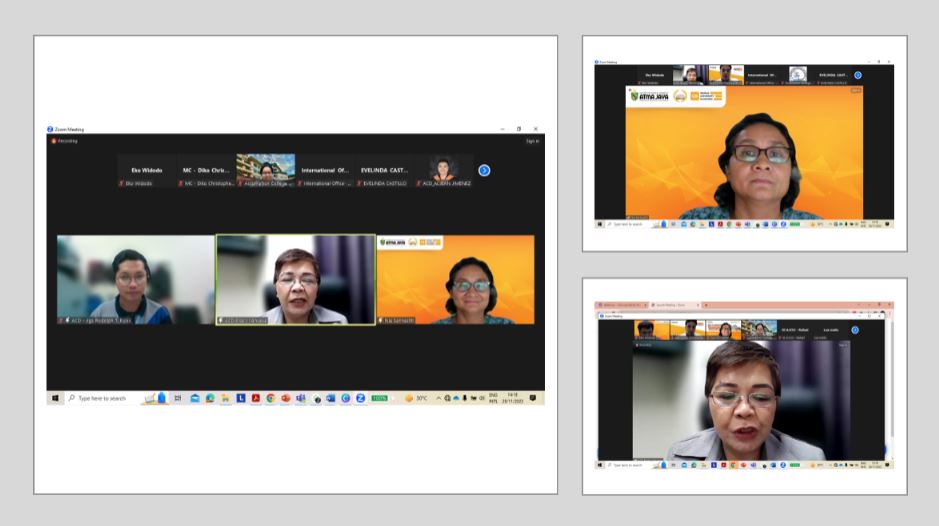This screenshot has width=939, height=526.
Task: Click the Recording indicator in main Zoom window
Action: (x=65, y=141)
